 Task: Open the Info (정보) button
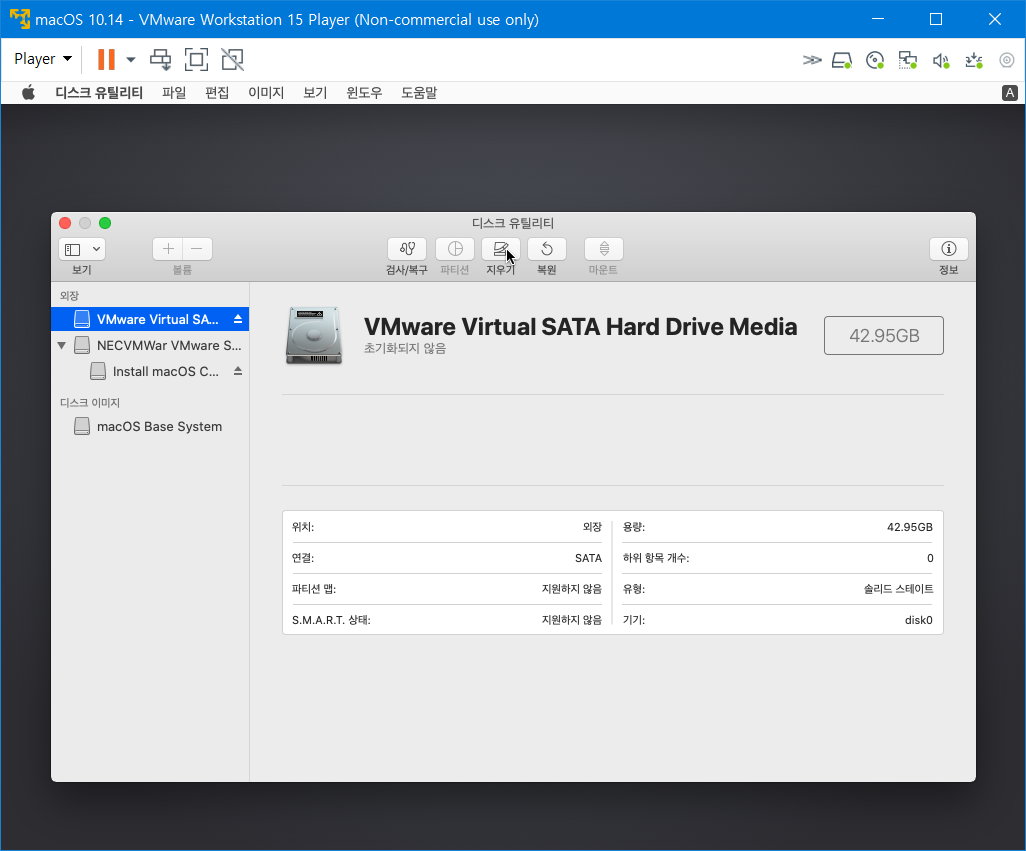949,249
